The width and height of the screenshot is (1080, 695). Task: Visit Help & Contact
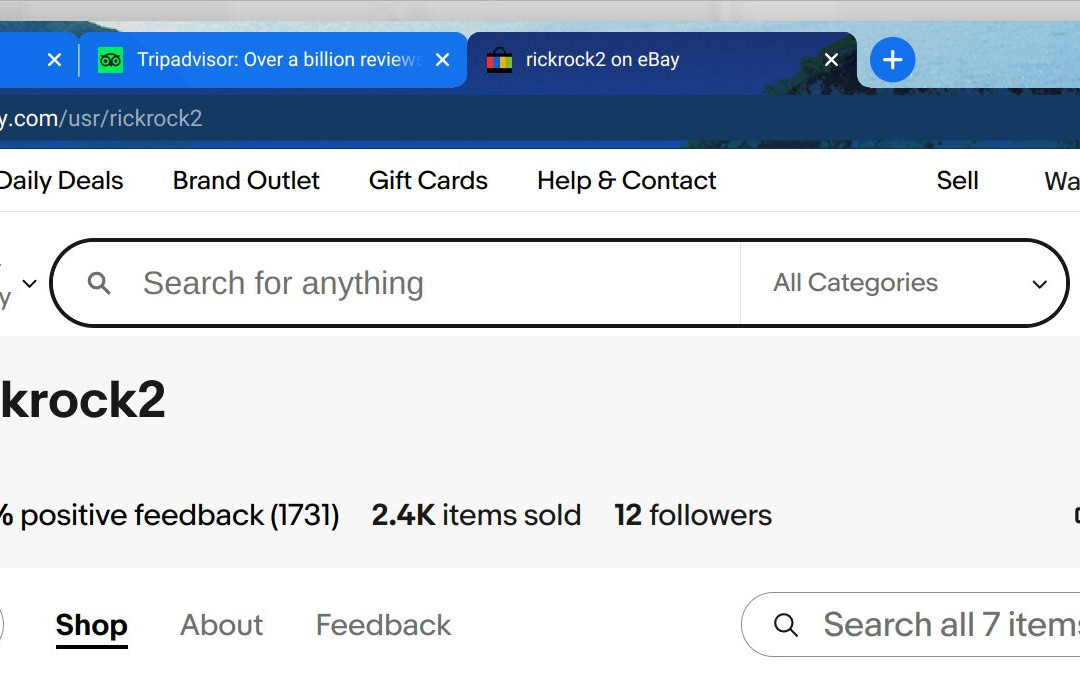[x=626, y=181]
